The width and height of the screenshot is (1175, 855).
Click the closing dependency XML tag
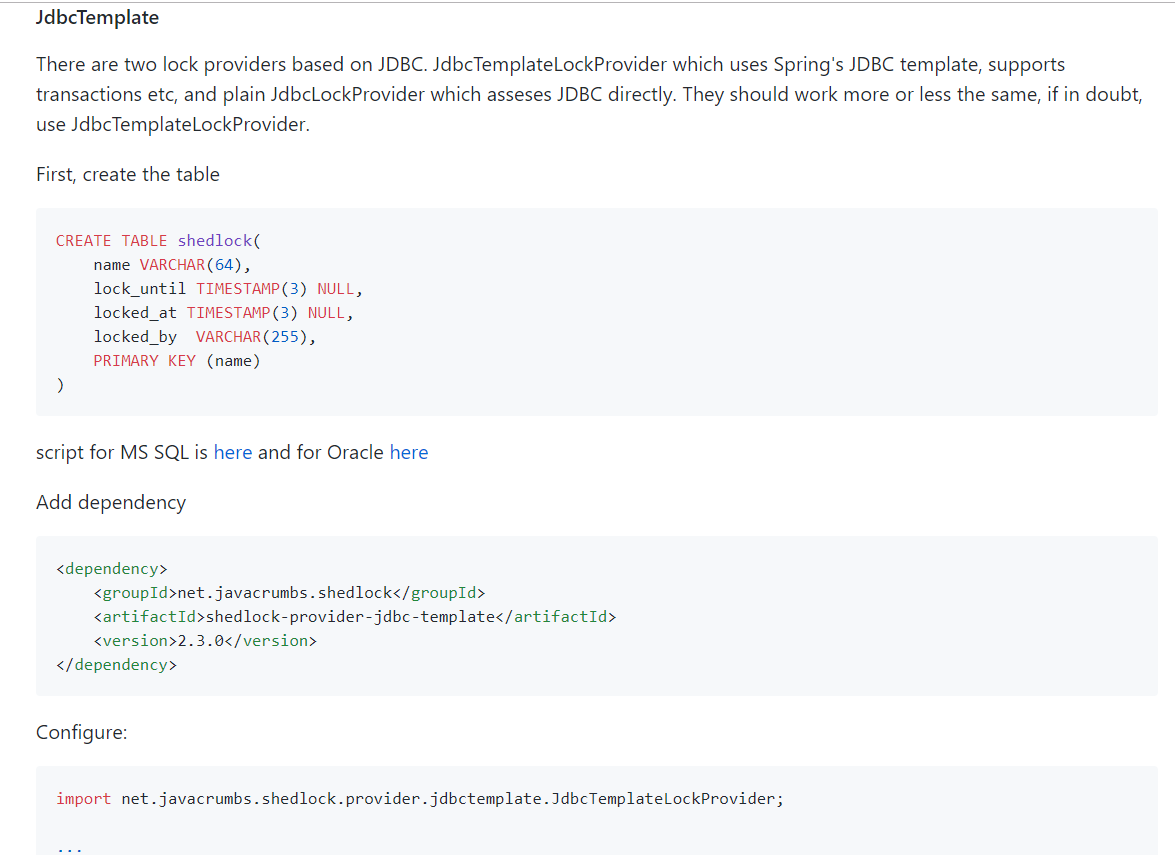[116, 665]
